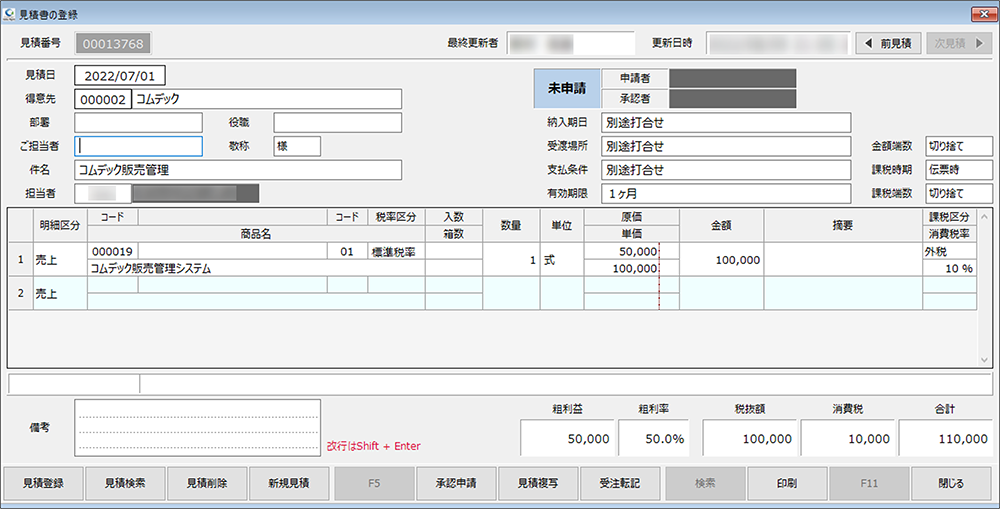1000x509 pixels.
Task: Click the 敬称 honorific field
Action: 297,146
